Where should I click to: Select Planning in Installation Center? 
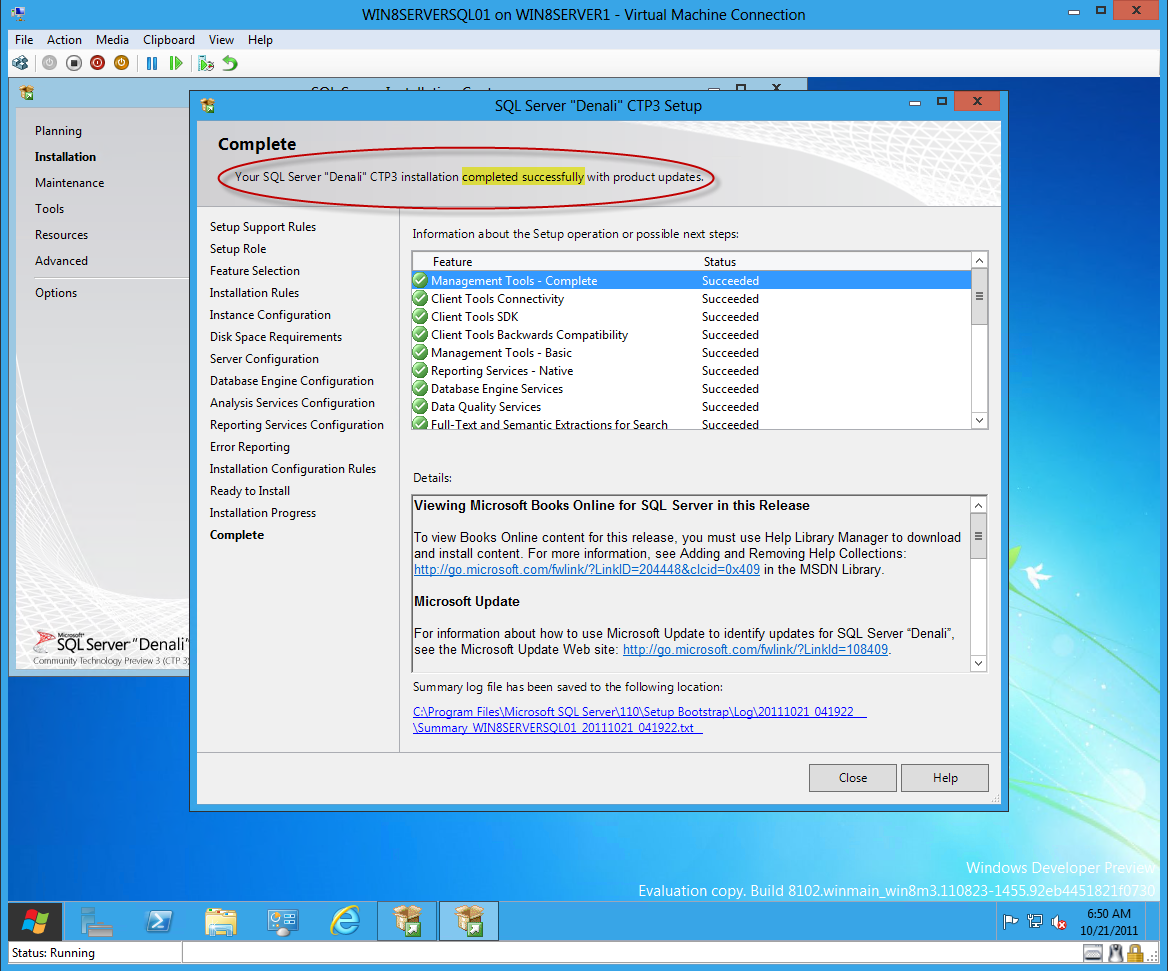pyautogui.click(x=58, y=130)
